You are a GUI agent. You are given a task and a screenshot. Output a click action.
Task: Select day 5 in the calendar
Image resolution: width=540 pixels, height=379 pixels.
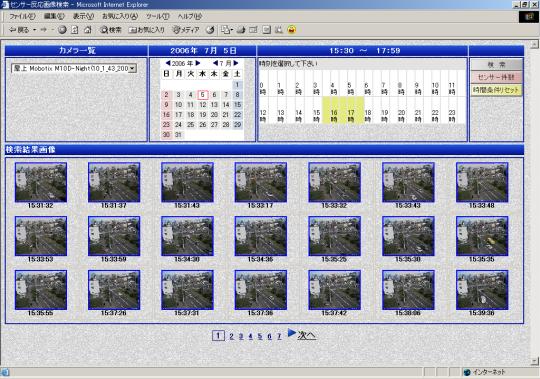click(x=202, y=95)
